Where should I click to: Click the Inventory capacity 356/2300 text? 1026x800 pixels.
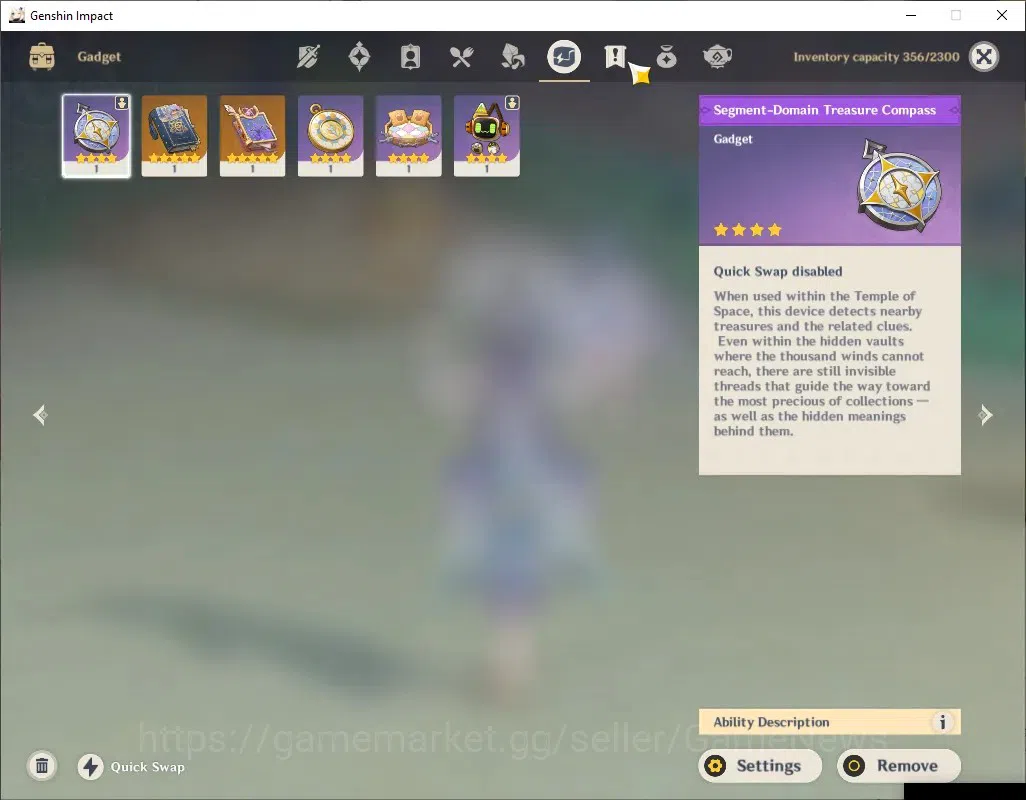tap(876, 57)
